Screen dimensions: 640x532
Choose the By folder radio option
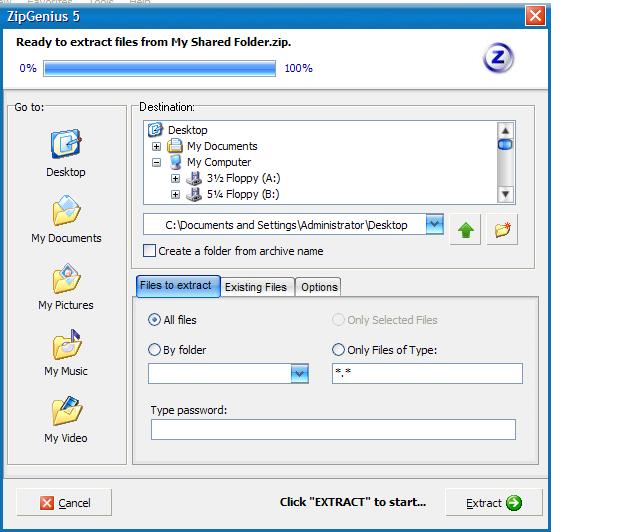(154, 350)
